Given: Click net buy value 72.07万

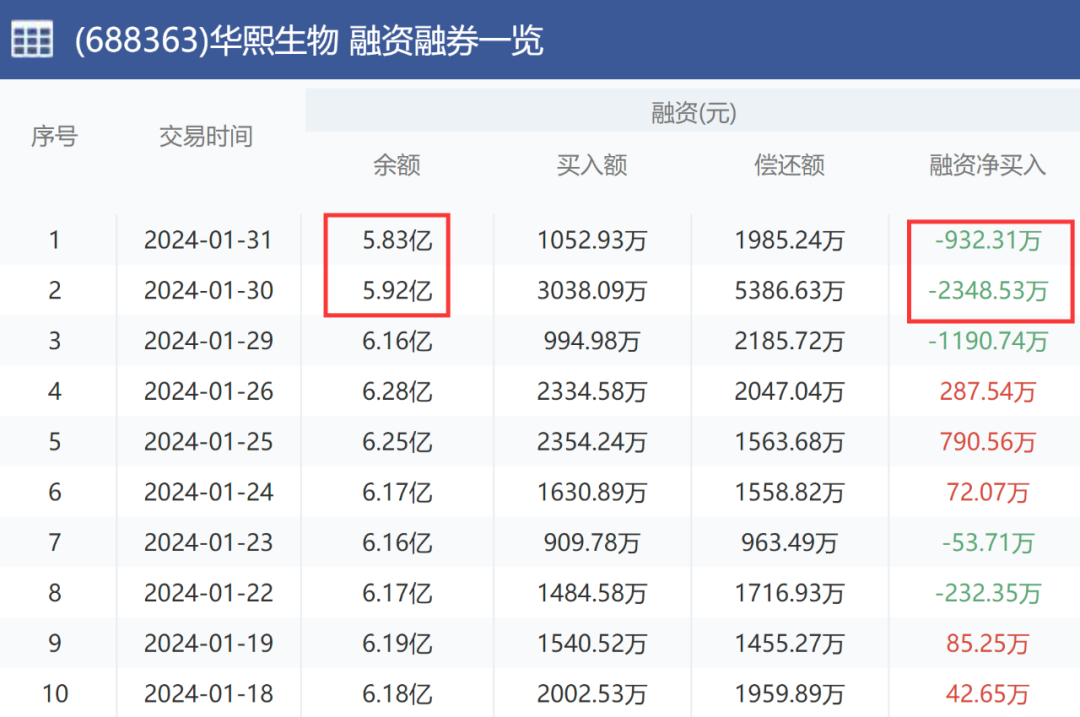Looking at the screenshot, I should [x=988, y=492].
